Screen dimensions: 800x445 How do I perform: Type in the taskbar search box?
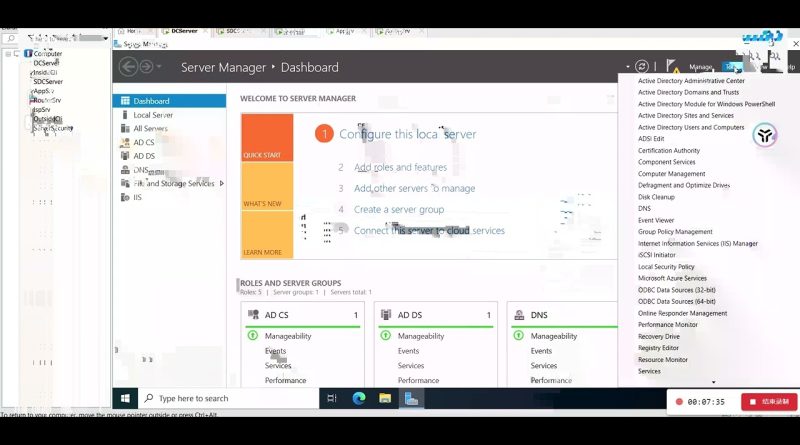[x=229, y=398]
